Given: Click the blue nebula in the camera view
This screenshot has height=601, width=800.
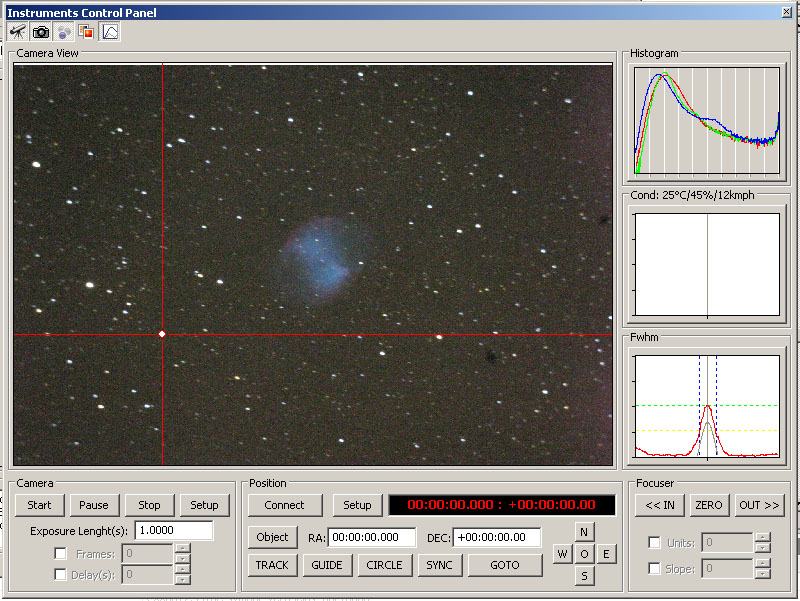Looking at the screenshot, I should point(323,260).
